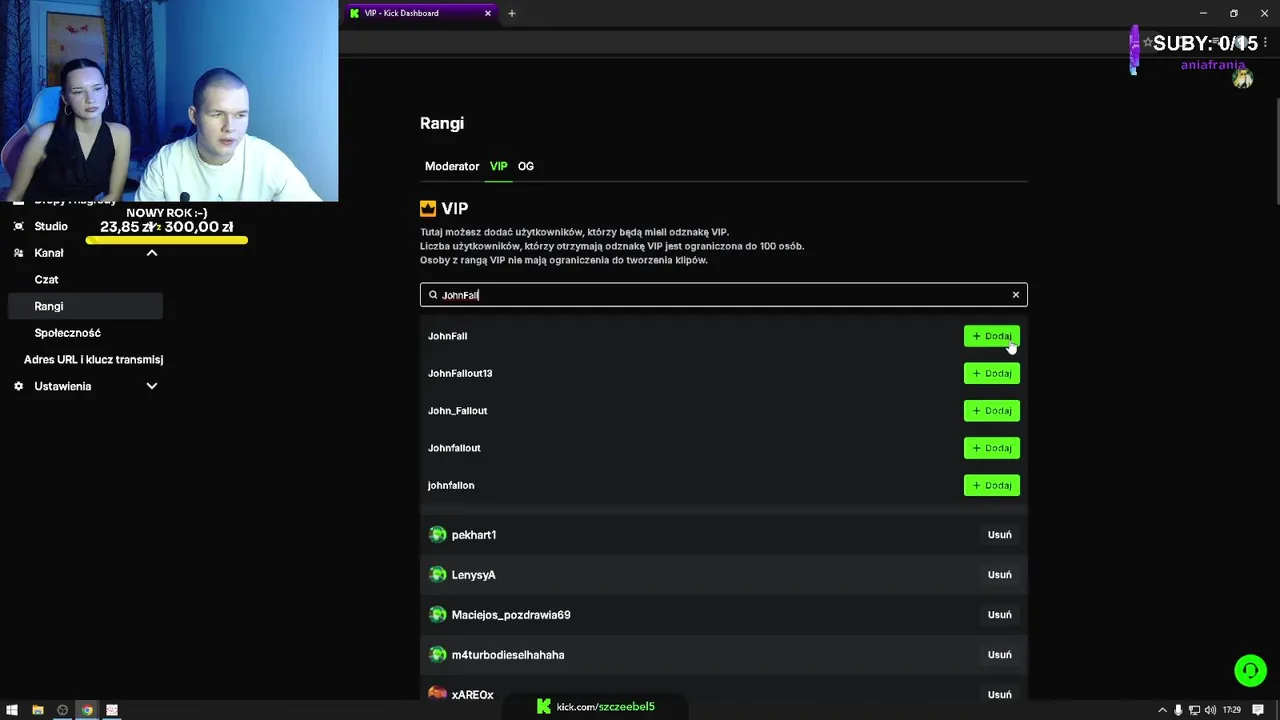Open Chrome from the taskbar

(87, 710)
